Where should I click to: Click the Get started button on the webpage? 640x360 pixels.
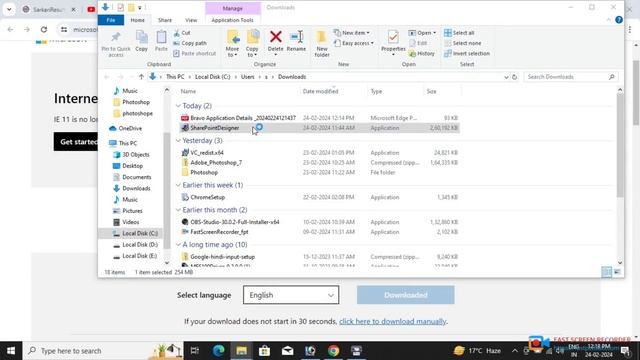76,142
